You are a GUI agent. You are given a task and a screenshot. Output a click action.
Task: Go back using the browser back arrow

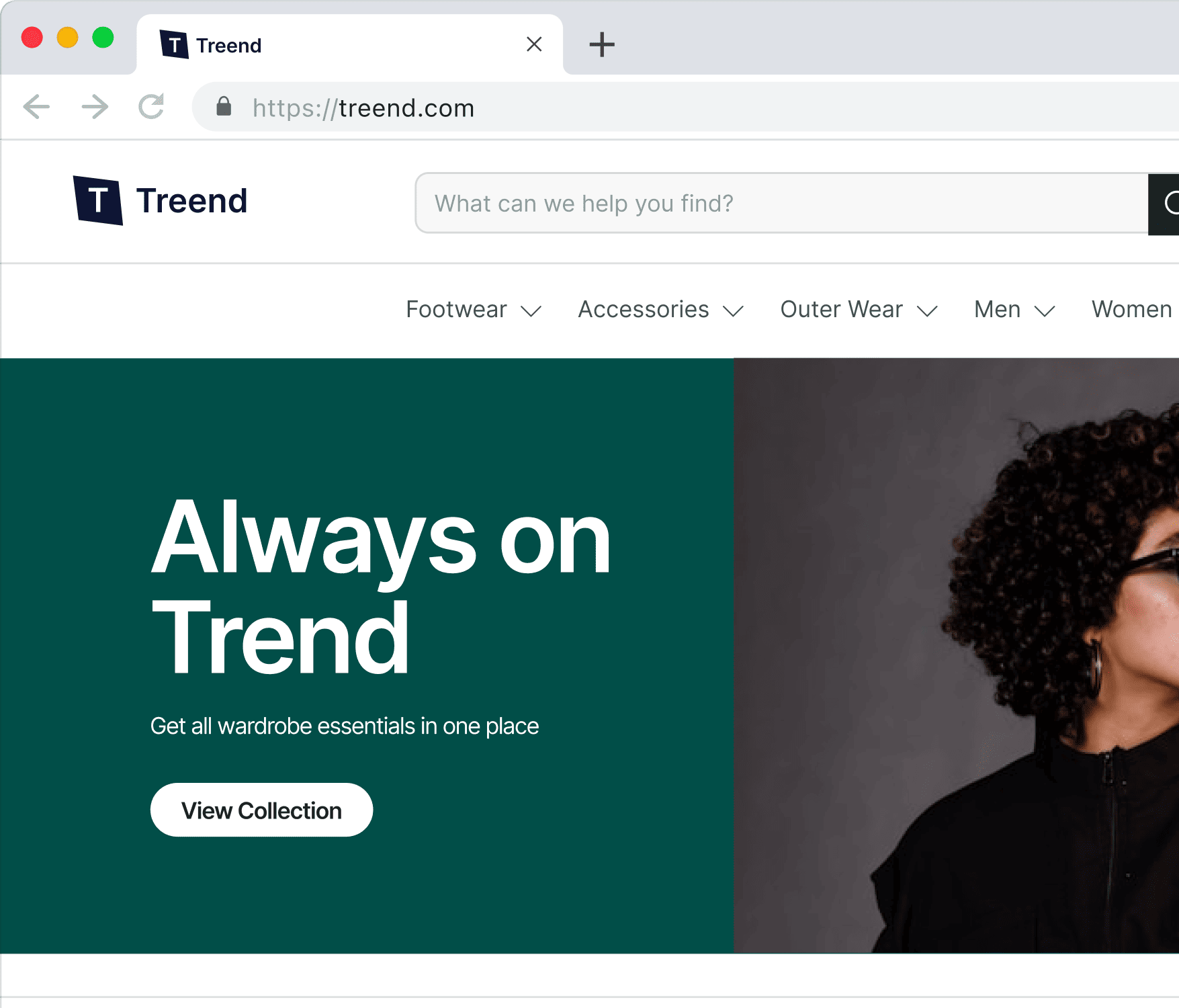coord(36,107)
